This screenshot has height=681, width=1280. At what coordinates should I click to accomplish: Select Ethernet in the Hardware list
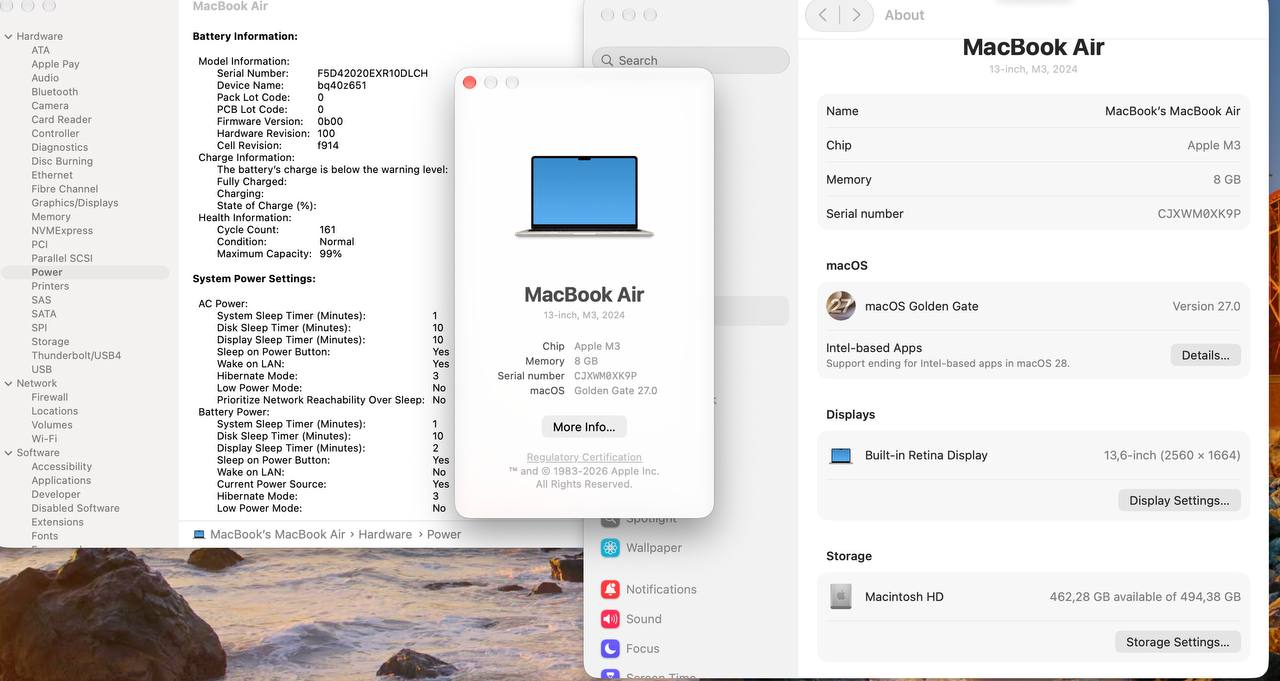[52, 175]
